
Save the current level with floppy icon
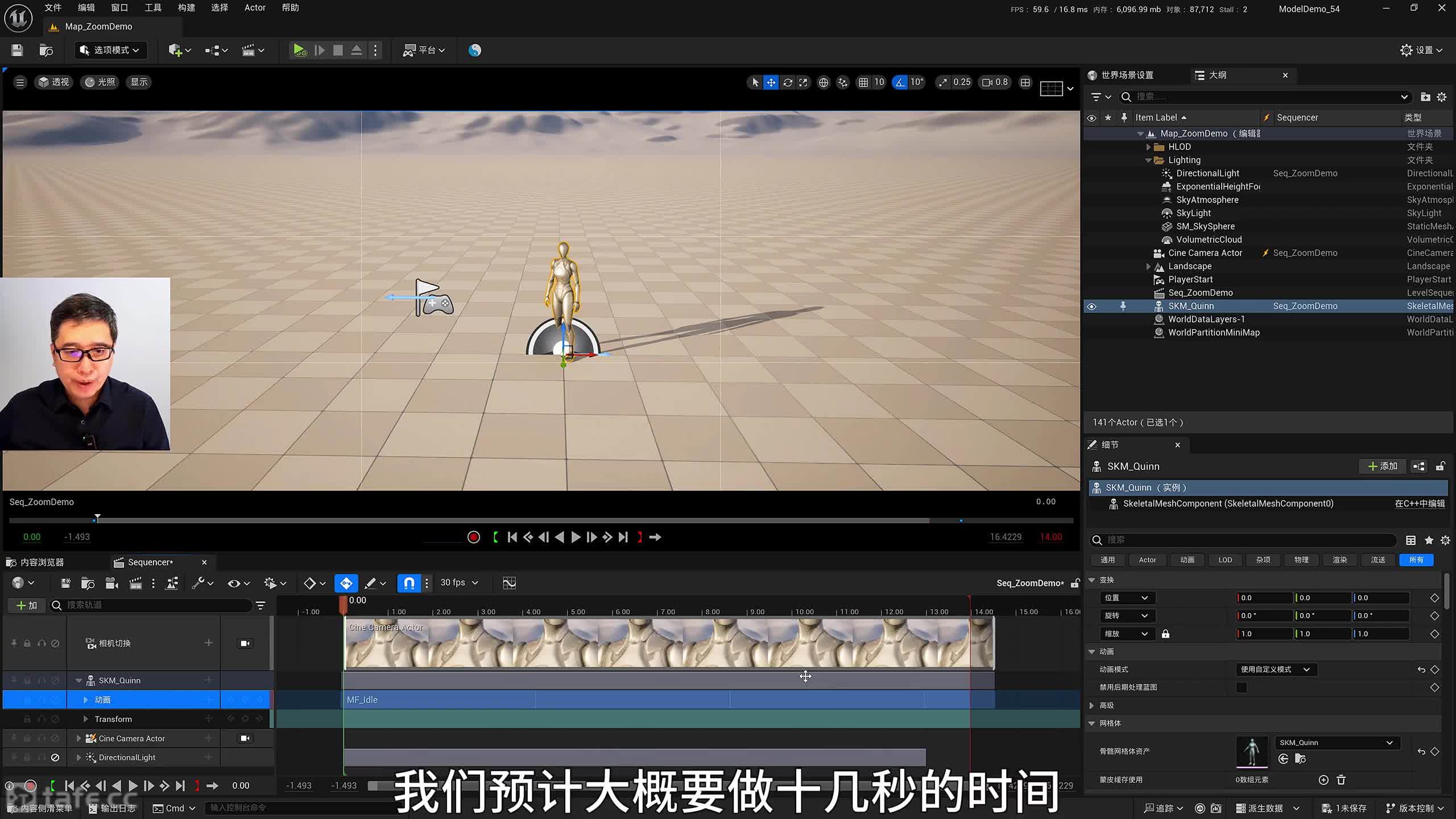[x=17, y=51]
